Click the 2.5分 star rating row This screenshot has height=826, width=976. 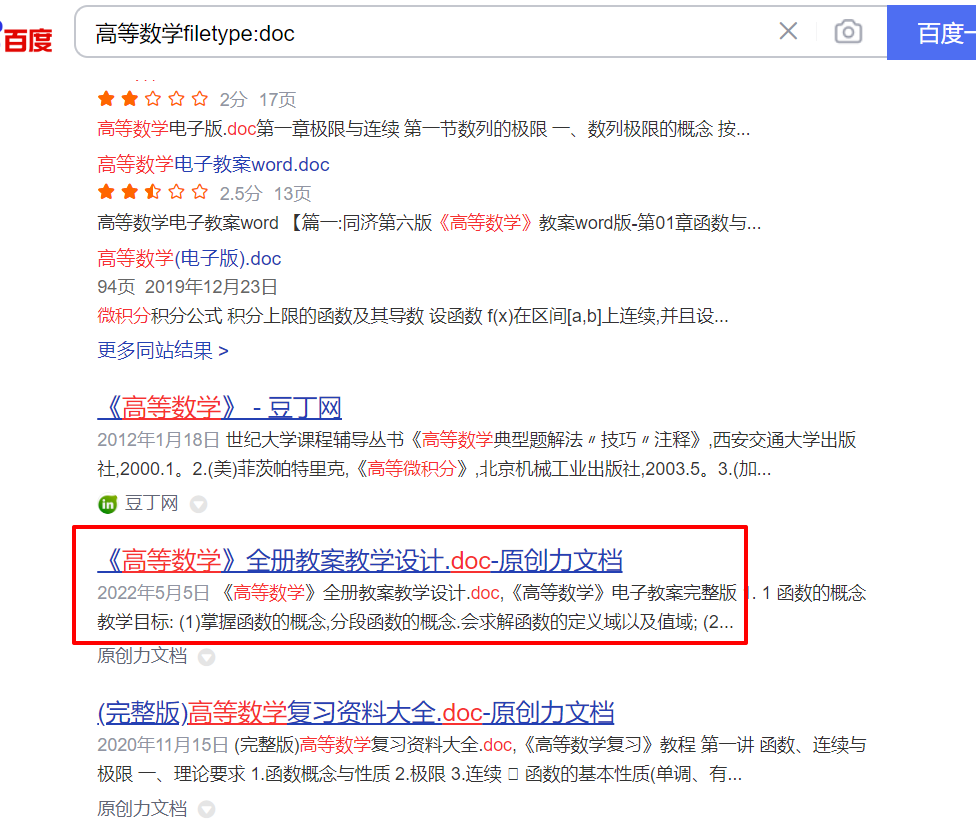(204, 193)
